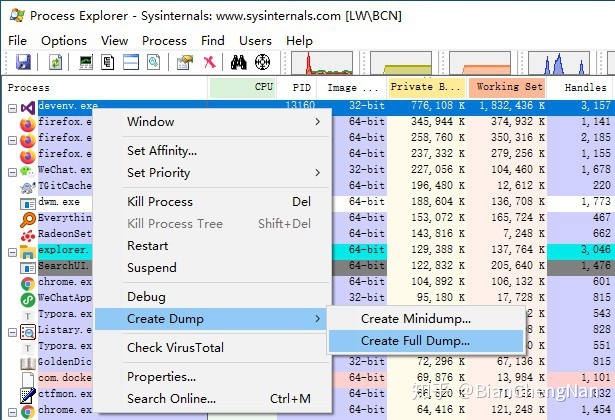
Task: Sort by the Image column header
Action: click(352, 87)
